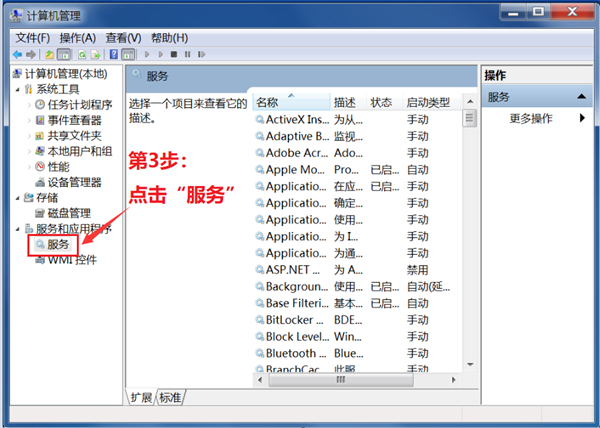The image size is (600, 428).
Task: Switch to the 标准 tab
Action: tap(170, 397)
